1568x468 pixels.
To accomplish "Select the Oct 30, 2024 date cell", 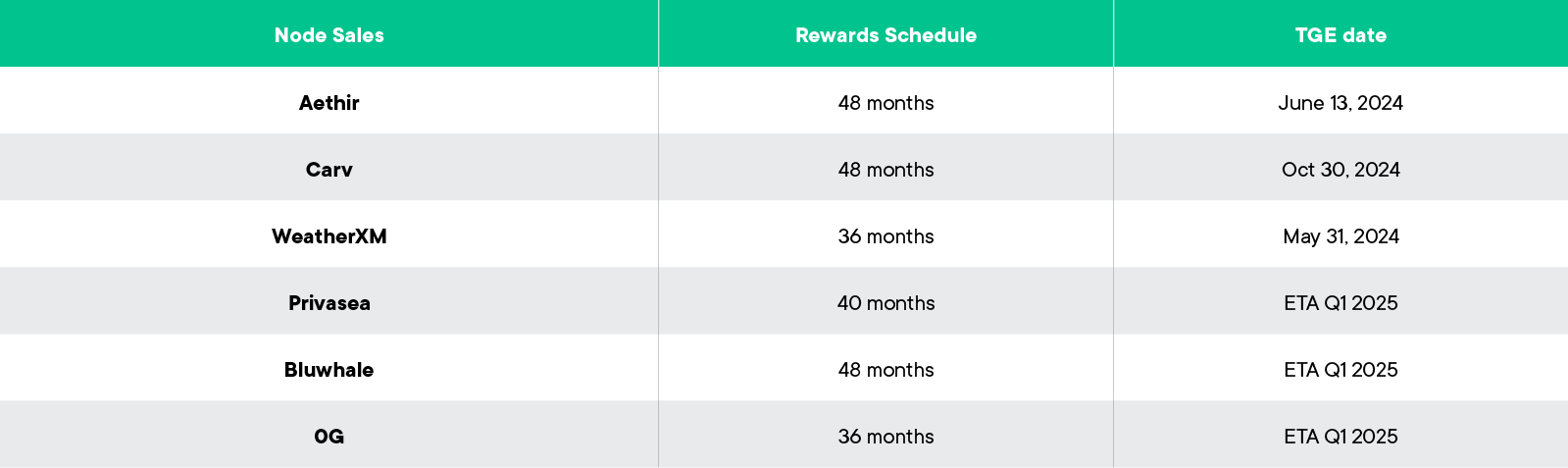I will 1340,170.
